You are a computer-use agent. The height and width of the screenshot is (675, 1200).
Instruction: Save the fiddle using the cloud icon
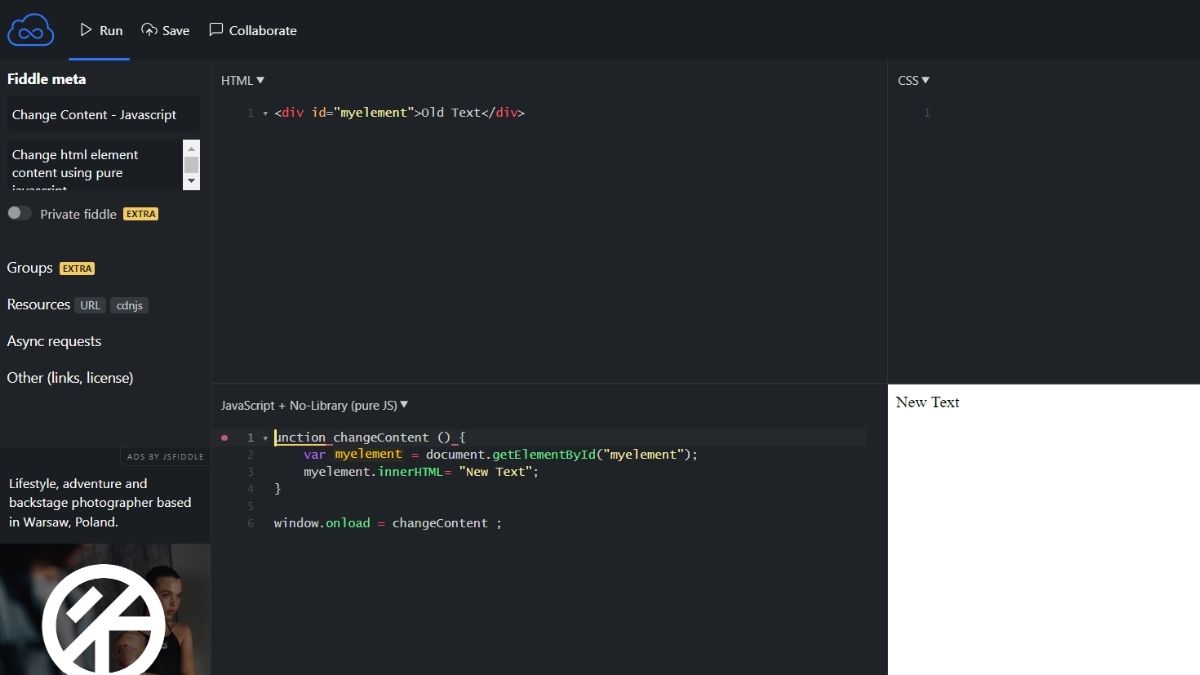150,30
